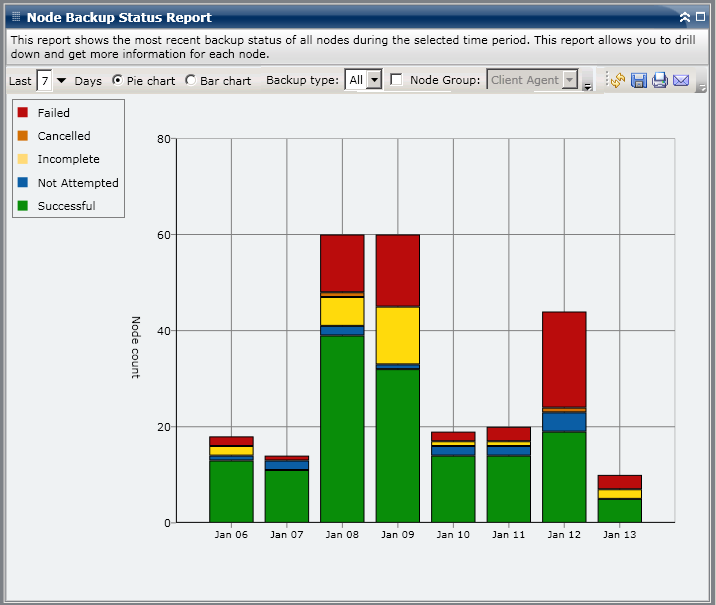The image size is (716, 605).
Task: Open the Last days dropdown arrow
Action: pos(61,80)
